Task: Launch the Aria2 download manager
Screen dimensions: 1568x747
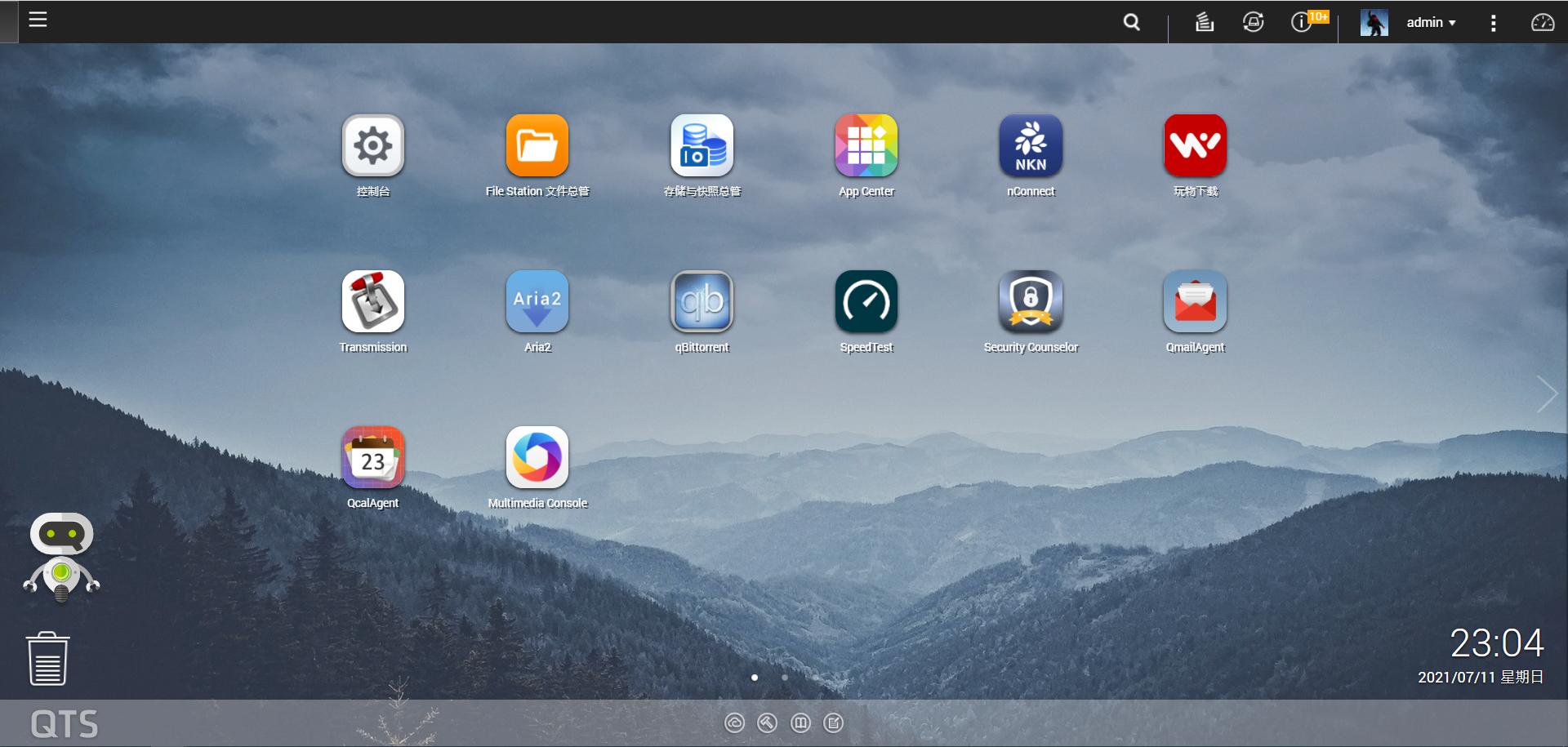Action: (x=537, y=302)
